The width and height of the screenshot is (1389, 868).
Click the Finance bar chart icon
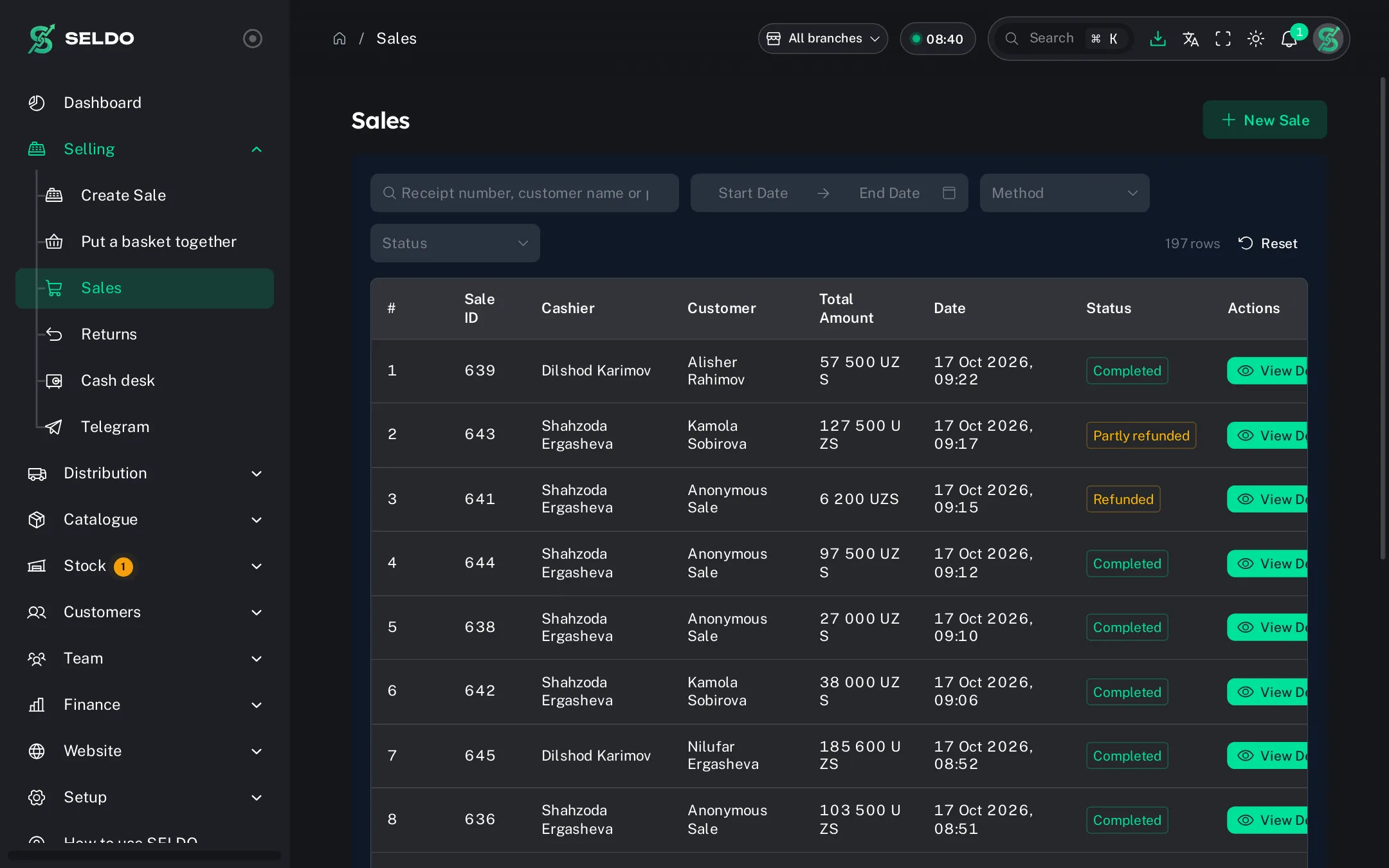pyautogui.click(x=37, y=705)
